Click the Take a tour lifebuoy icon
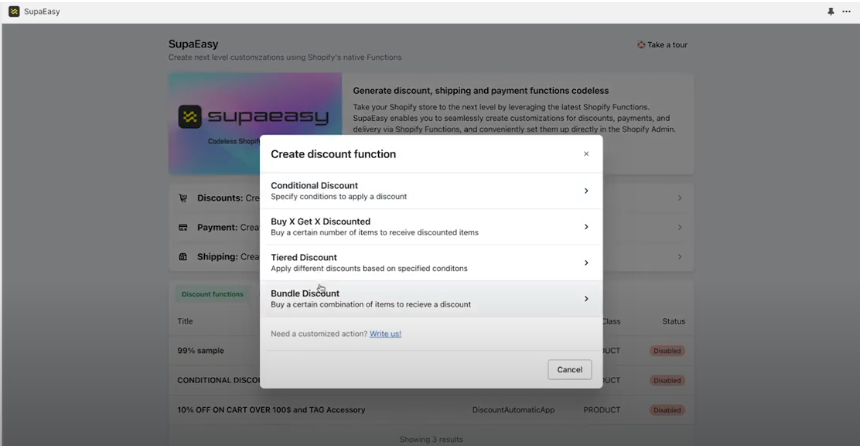The height and width of the screenshot is (446, 860). coord(641,45)
